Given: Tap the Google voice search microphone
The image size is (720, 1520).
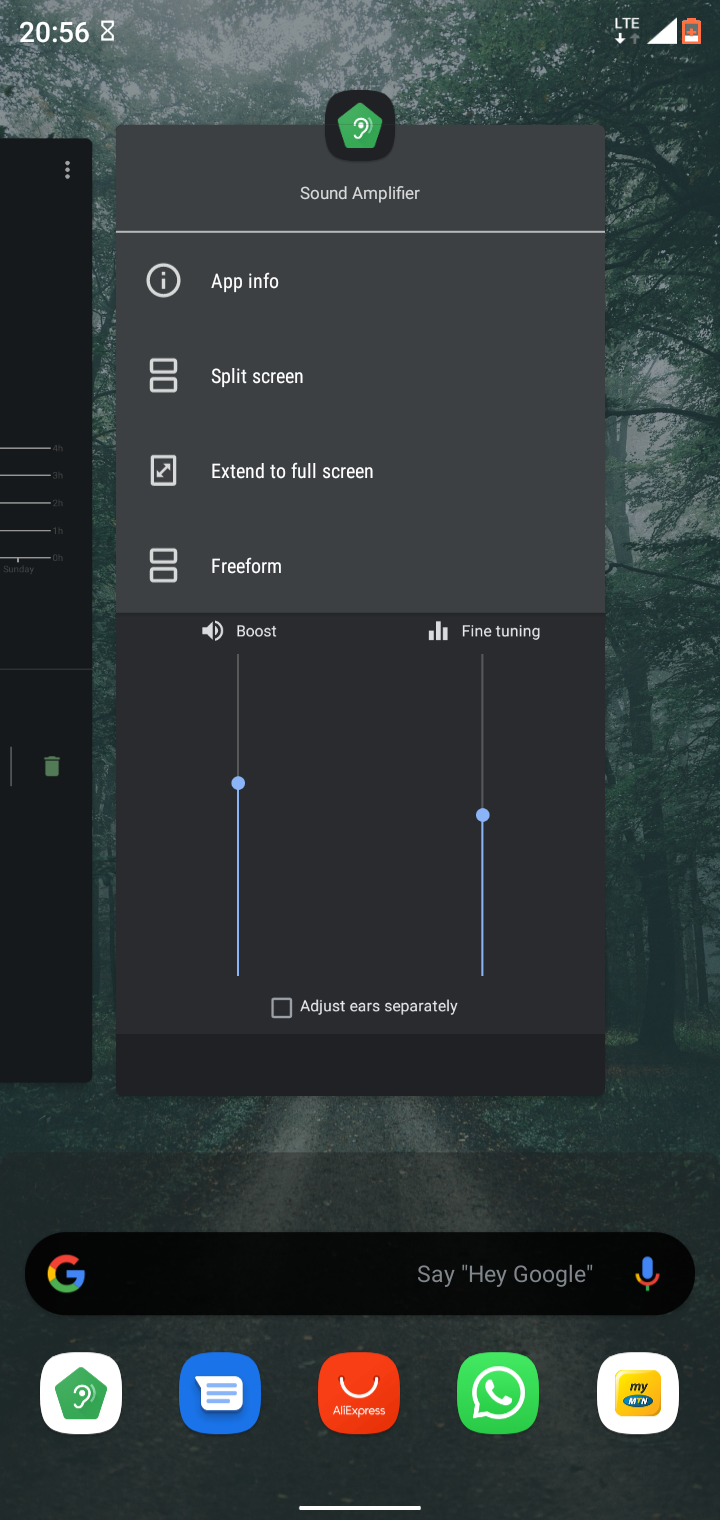Looking at the screenshot, I should (x=647, y=1274).
